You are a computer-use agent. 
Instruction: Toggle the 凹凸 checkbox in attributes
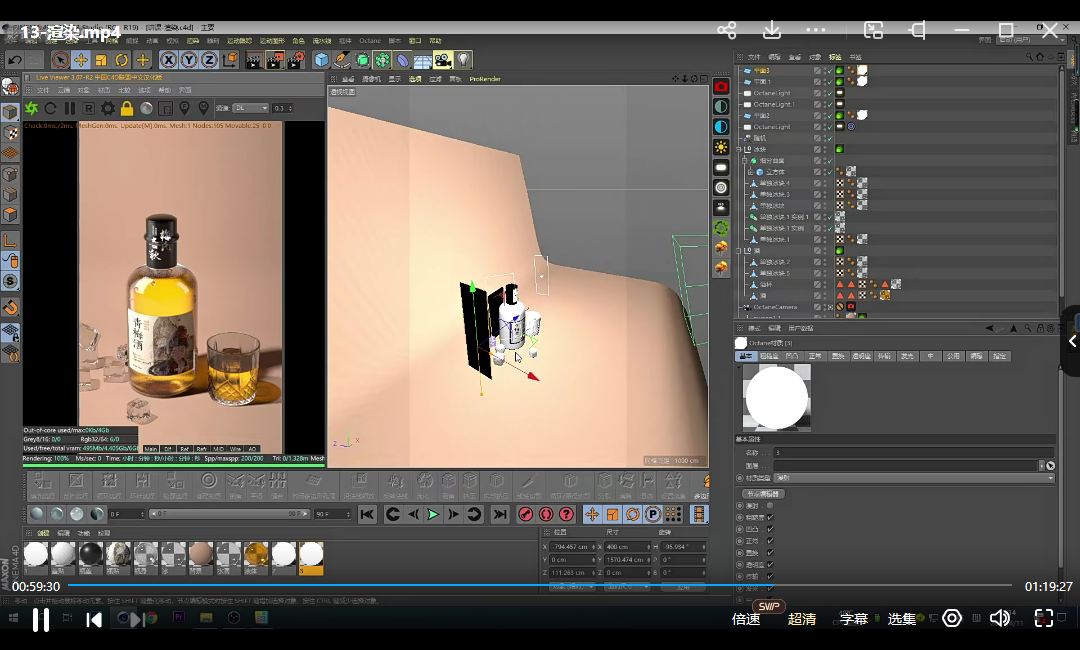[x=770, y=529]
